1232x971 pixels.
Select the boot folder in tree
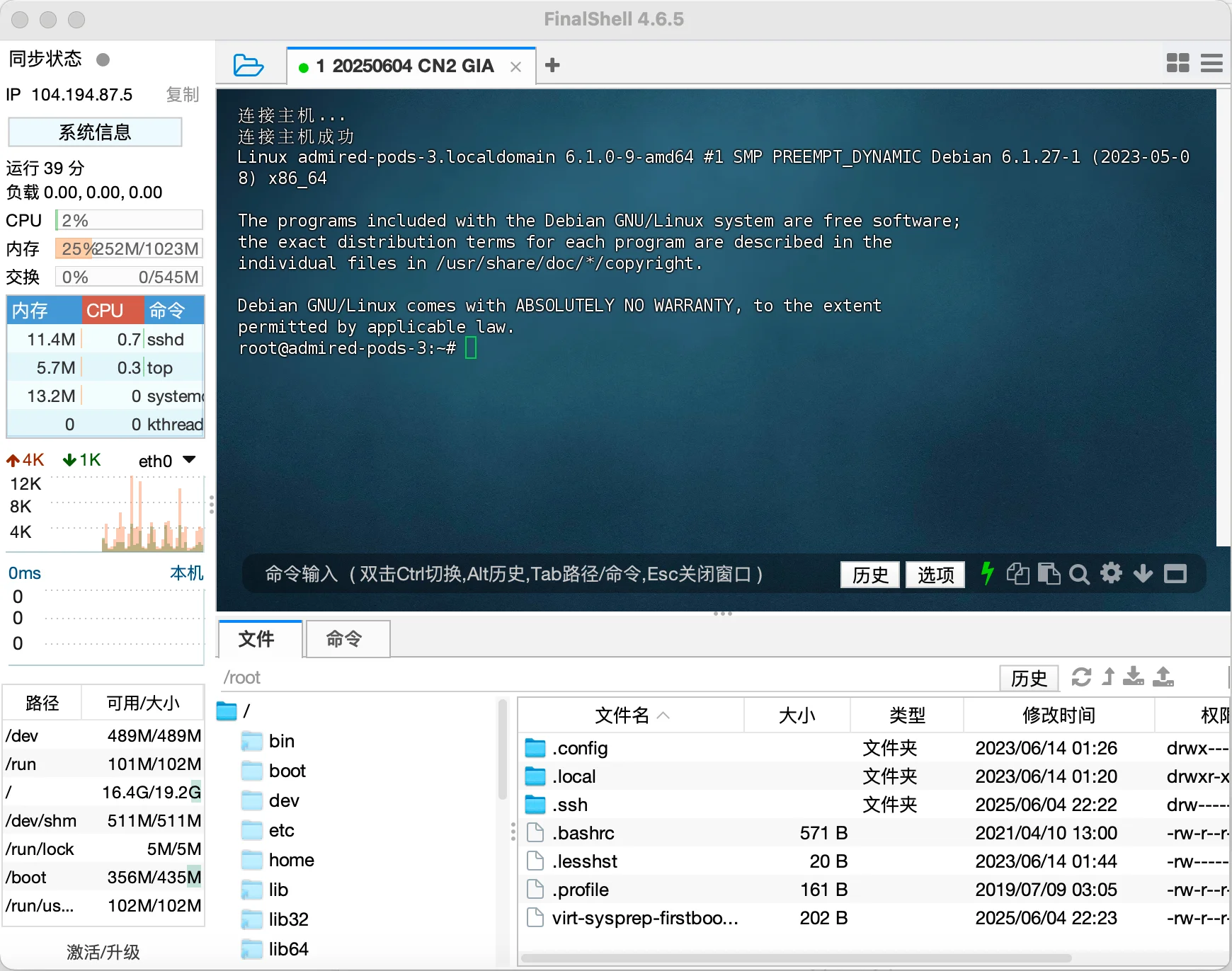pyautogui.click(x=274, y=771)
